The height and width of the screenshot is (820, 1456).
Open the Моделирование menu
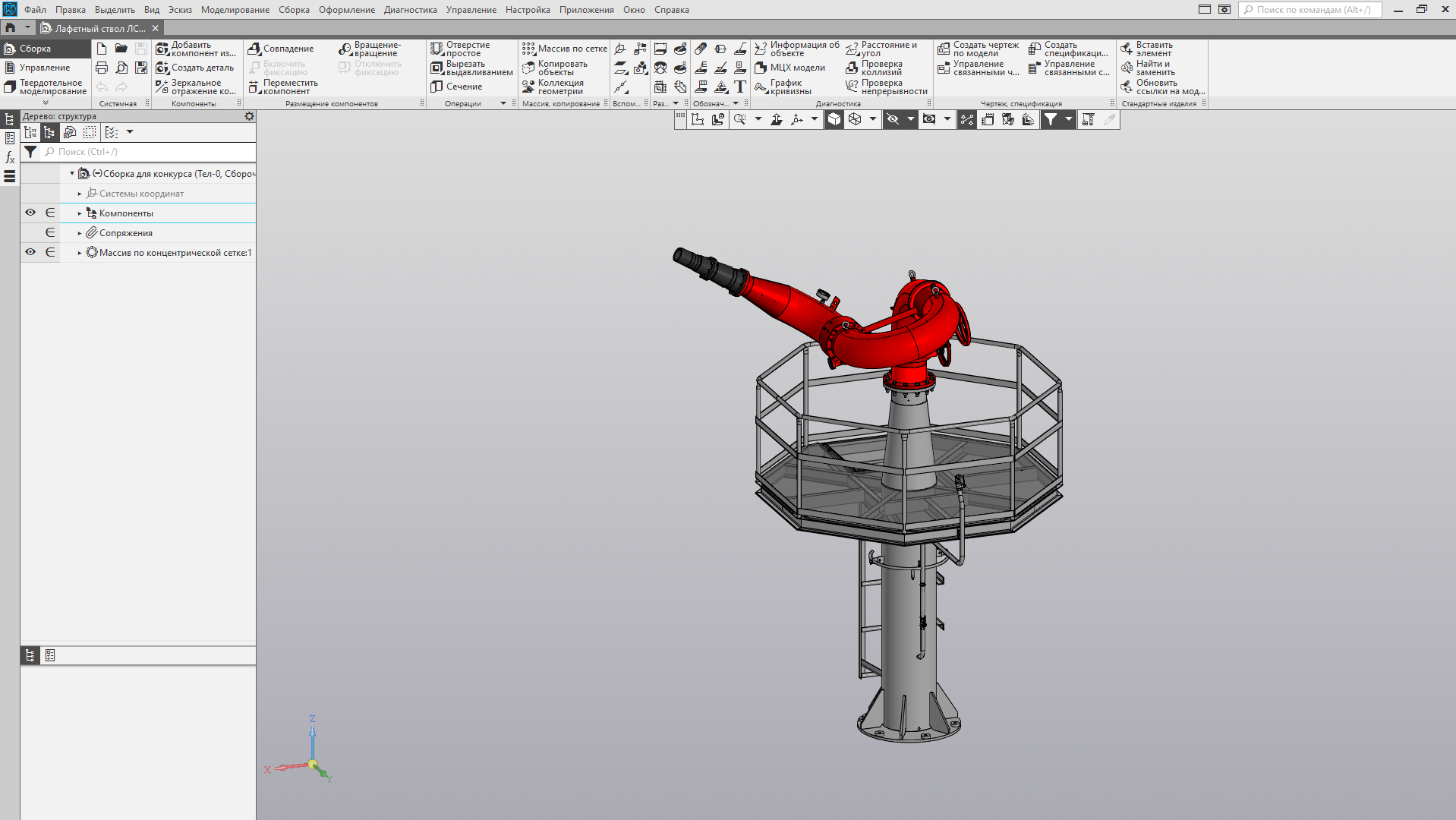click(235, 10)
